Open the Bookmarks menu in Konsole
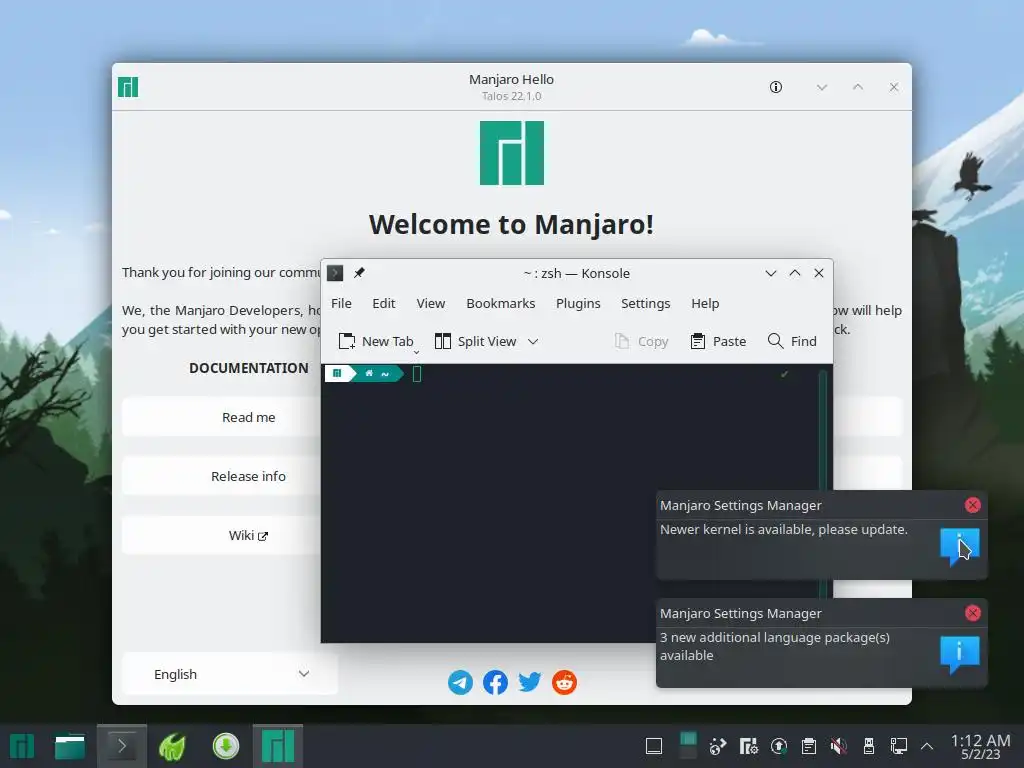 coord(500,304)
